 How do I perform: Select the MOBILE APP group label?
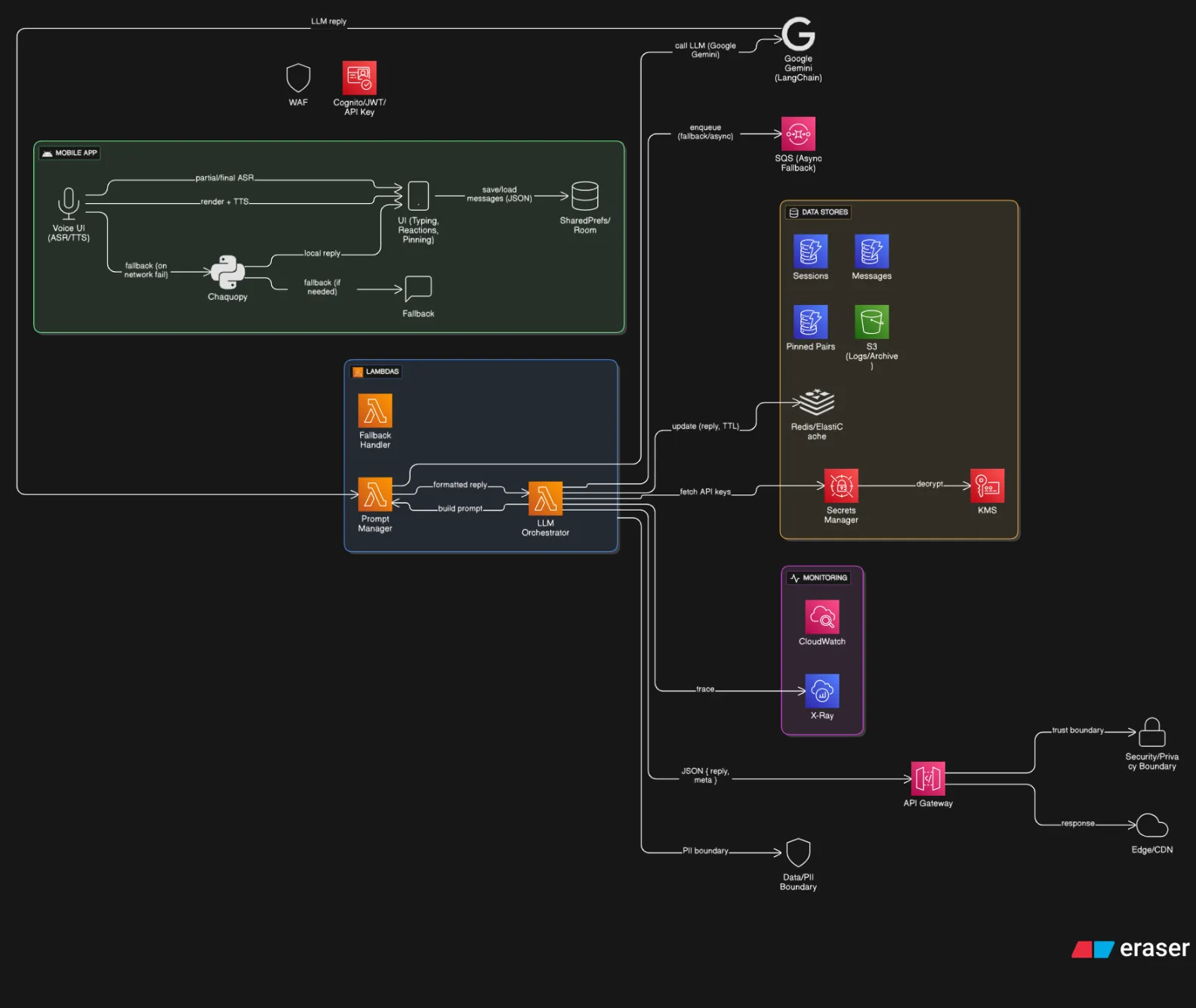70,153
